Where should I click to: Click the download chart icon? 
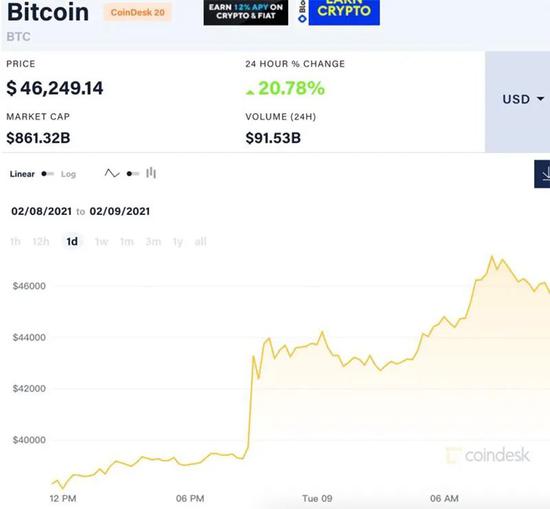pos(542,174)
